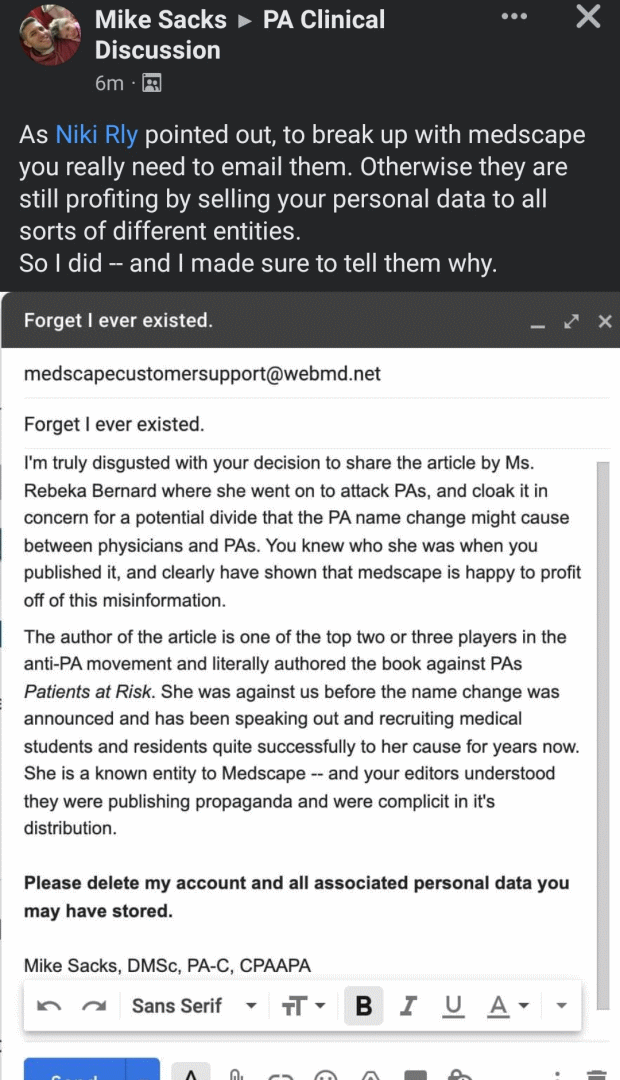Minimize the compose email window
This screenshot has height=1080, width=620.
click(537, 322)
